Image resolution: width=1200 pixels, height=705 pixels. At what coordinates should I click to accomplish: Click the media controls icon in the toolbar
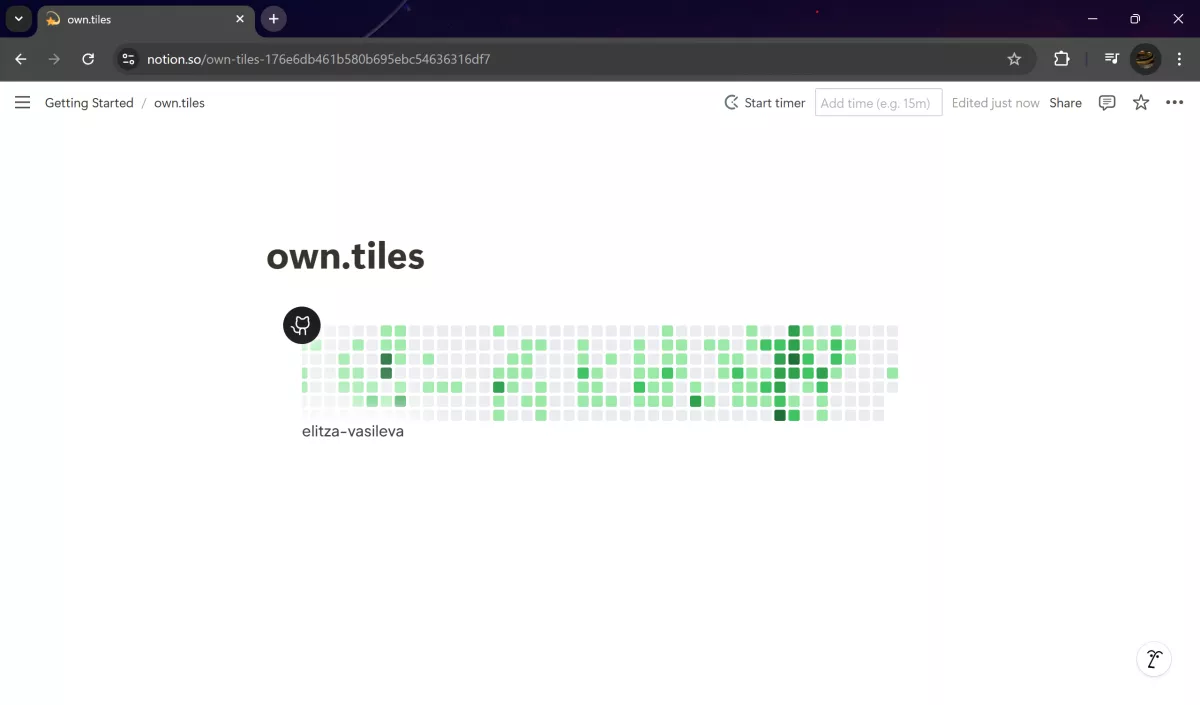(1111, 59)
